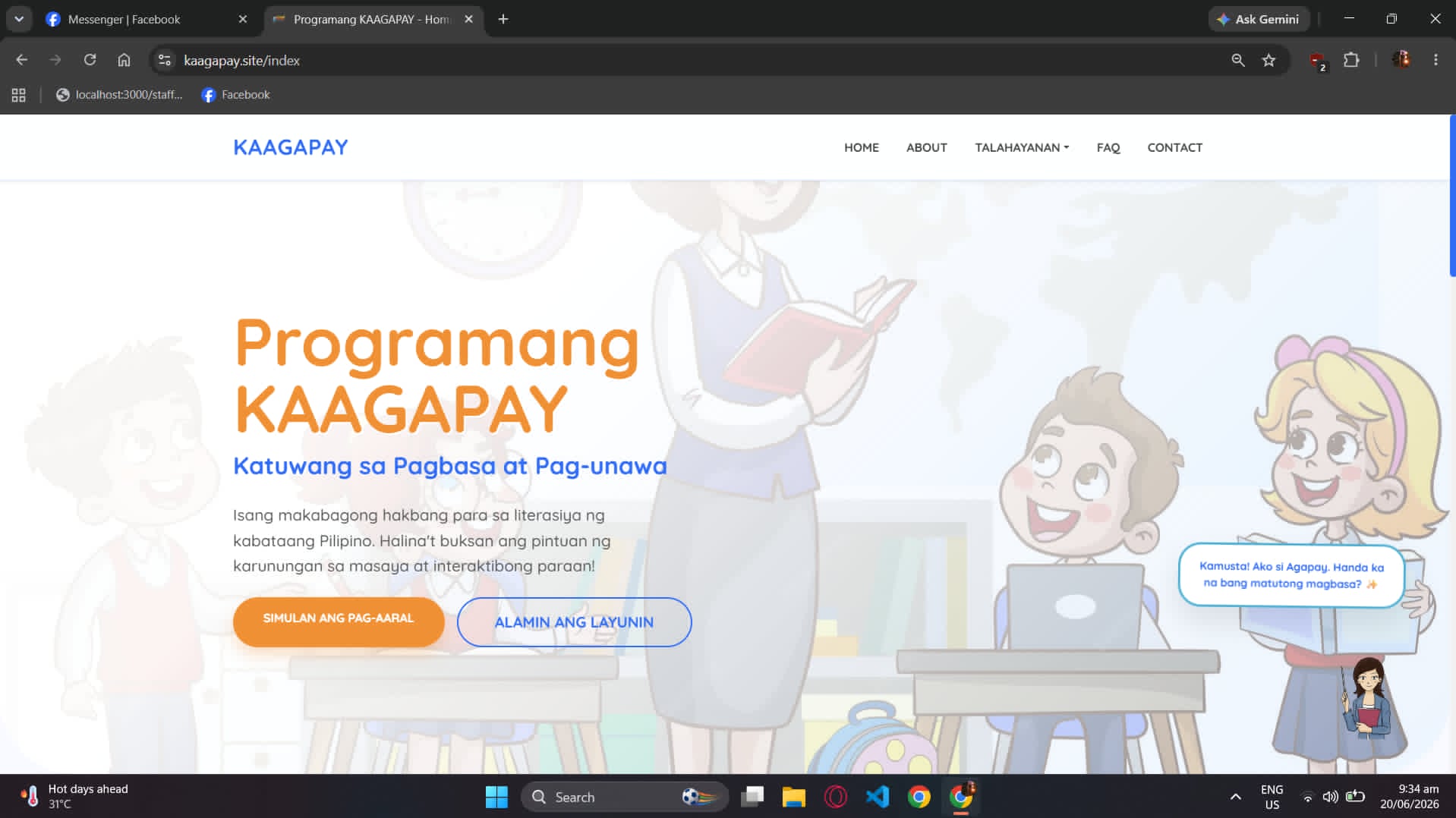Open the Extensions puzzle icon

click(1351, 60)
